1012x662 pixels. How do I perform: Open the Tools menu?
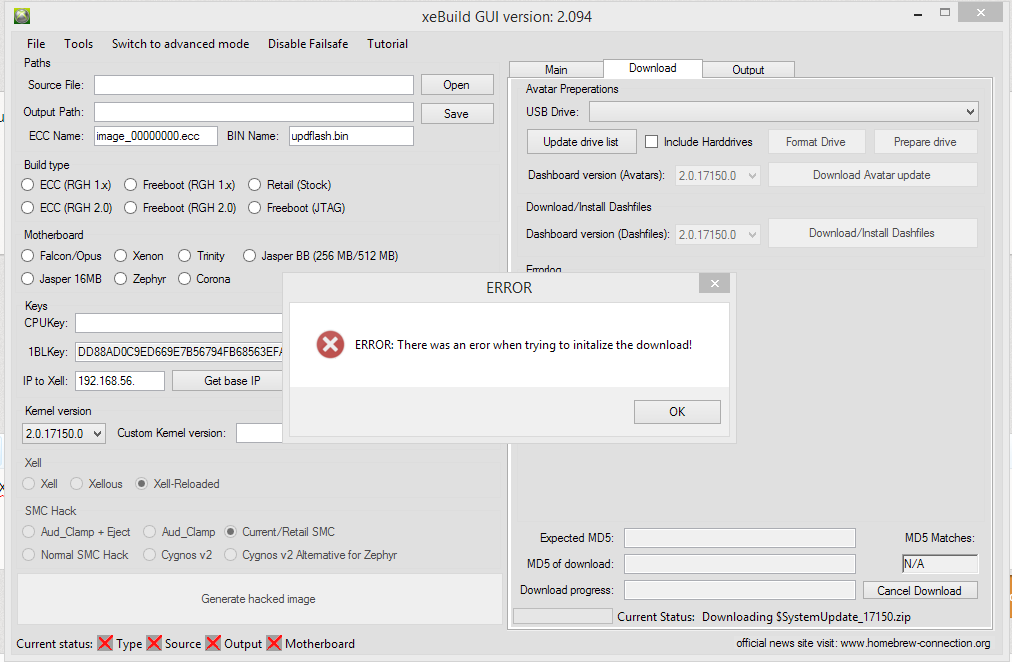78,44
